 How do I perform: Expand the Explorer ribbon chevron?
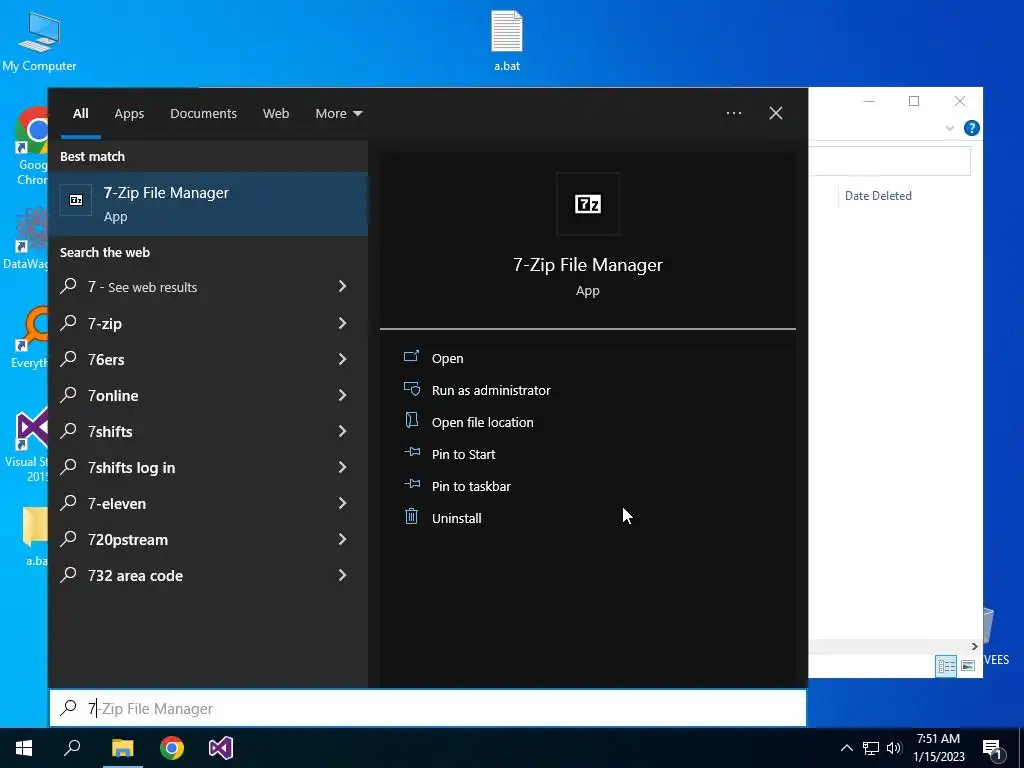[x=950, y=128]
